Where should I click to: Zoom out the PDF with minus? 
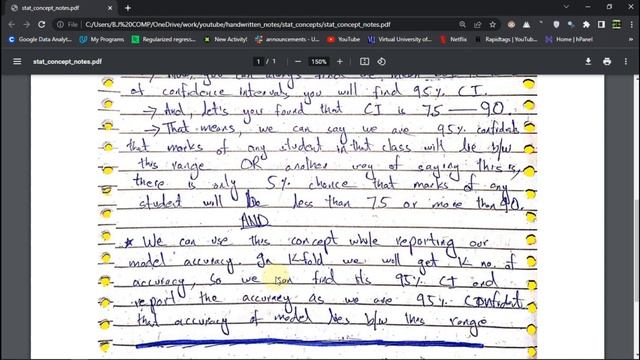[298, 61]
